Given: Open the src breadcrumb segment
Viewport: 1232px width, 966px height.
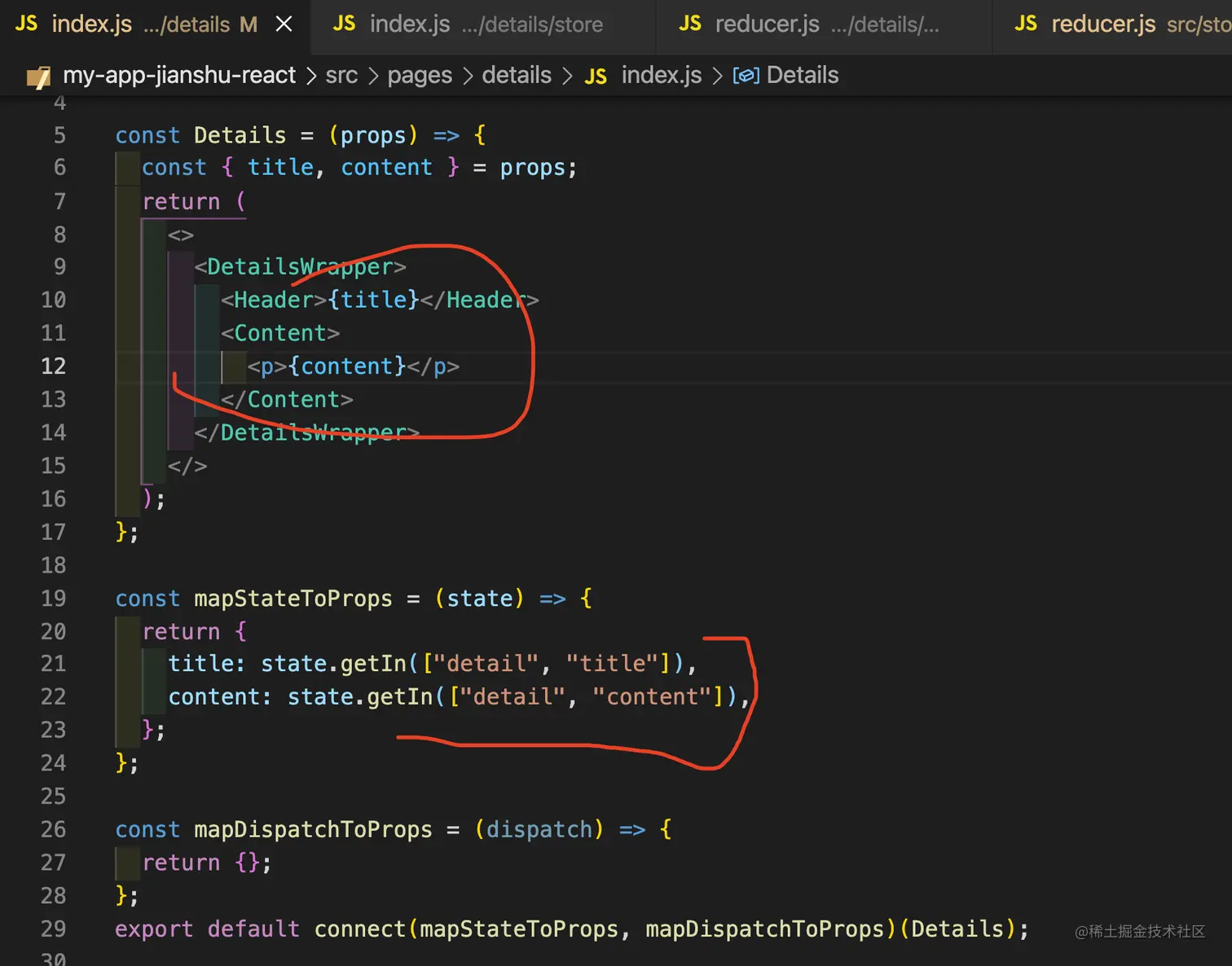Looking at the screenshot, I should (341, 76).
